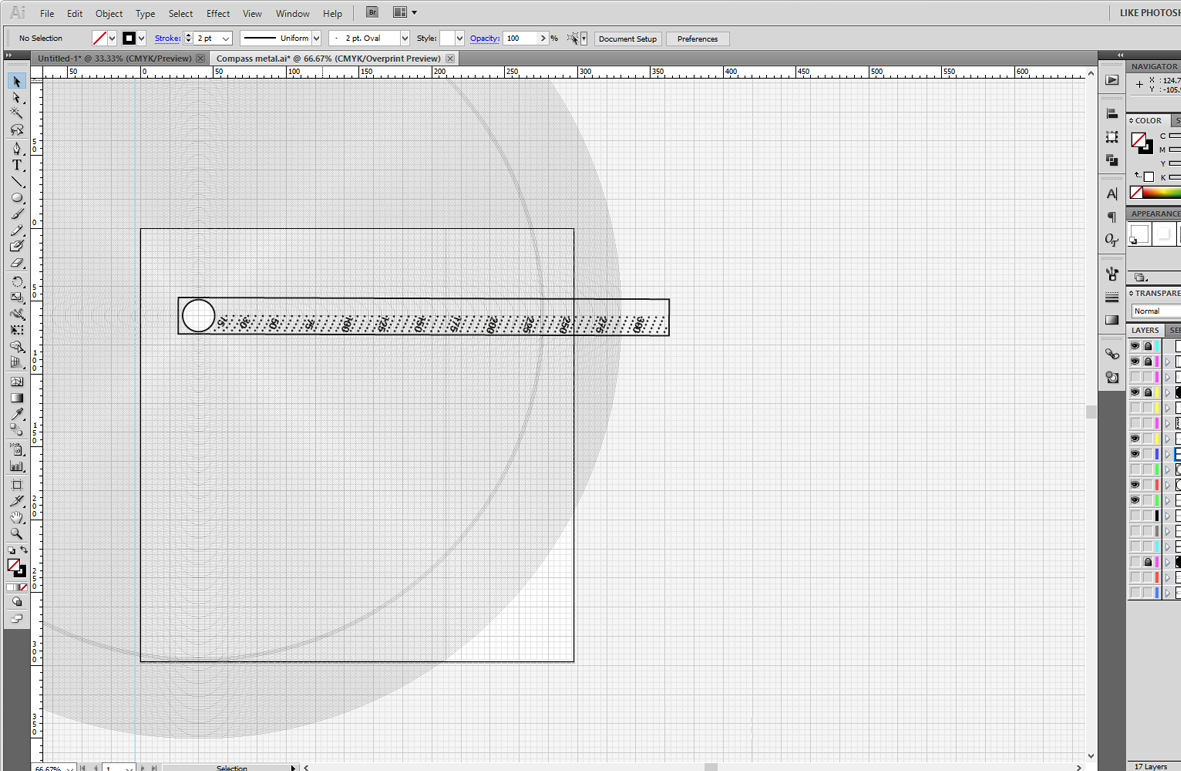Open the LIKE PHOTOSHOP workspace switcher
1181x771 pixels.
[1149, 13]
